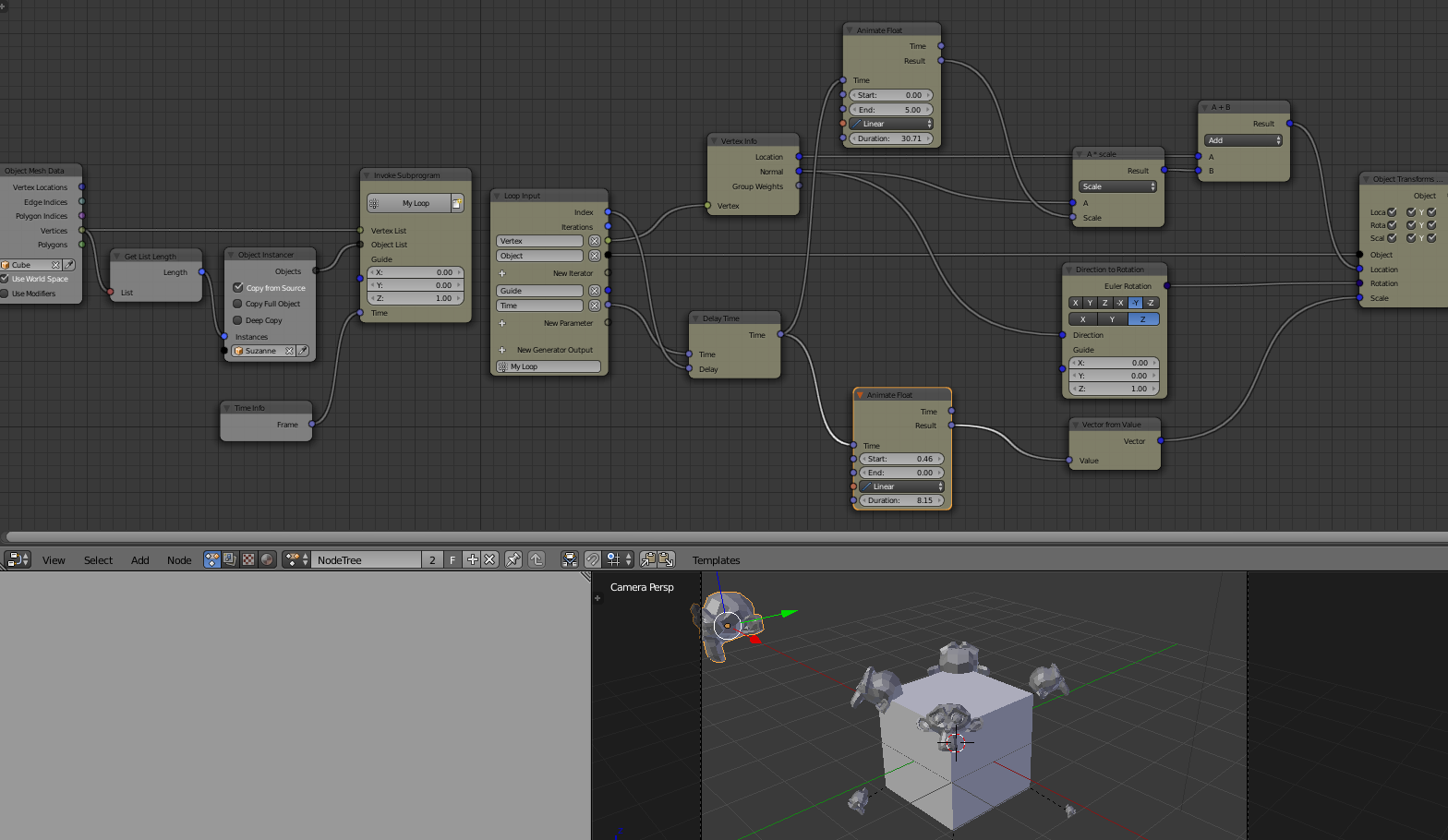Image resolution: width=1448 pixels, height=840 pixels.
Task: Open Add operation dropdown in A + B node
Action: (1243, 140)
